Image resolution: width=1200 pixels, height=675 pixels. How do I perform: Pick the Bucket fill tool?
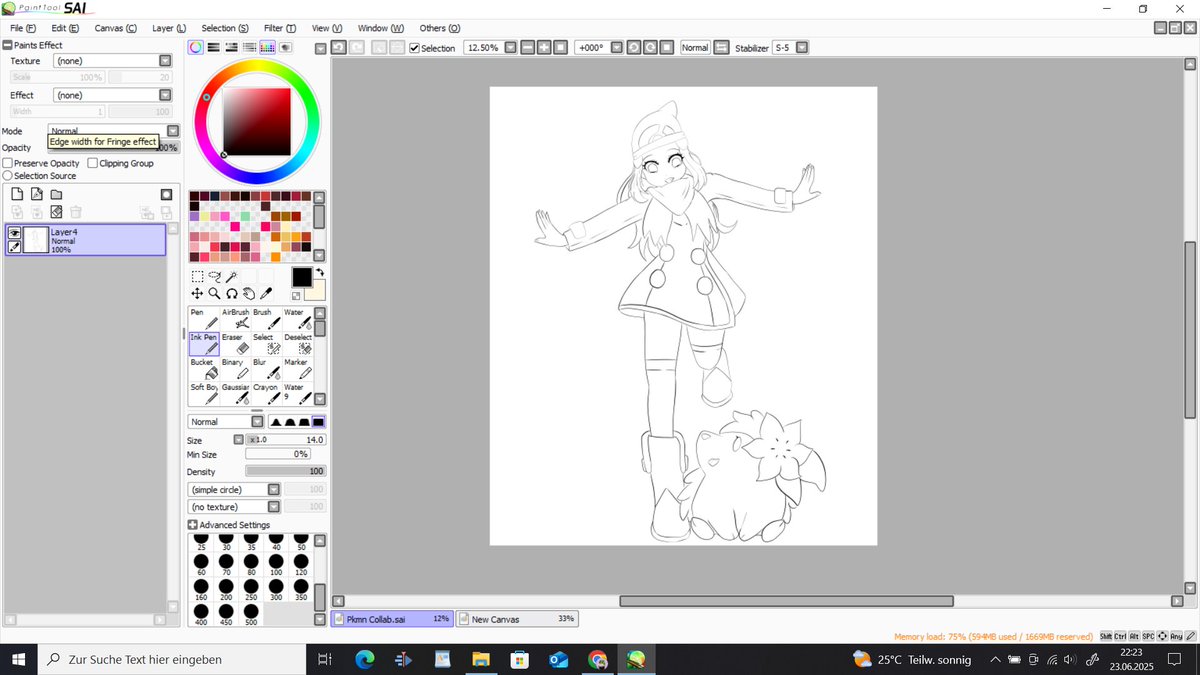pos(203,368)
